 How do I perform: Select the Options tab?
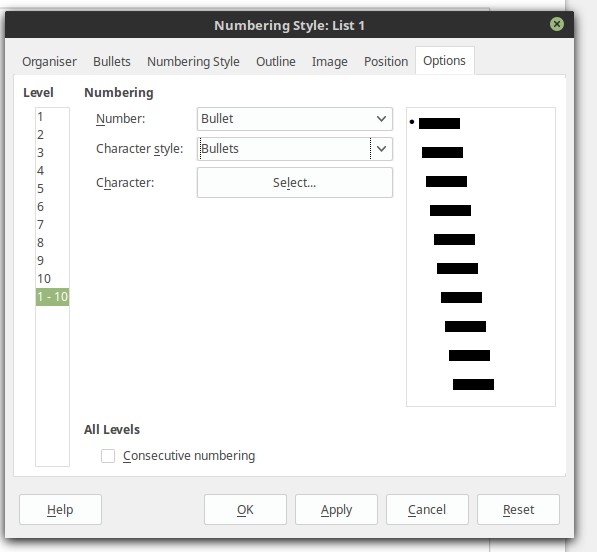pos(444,61)
